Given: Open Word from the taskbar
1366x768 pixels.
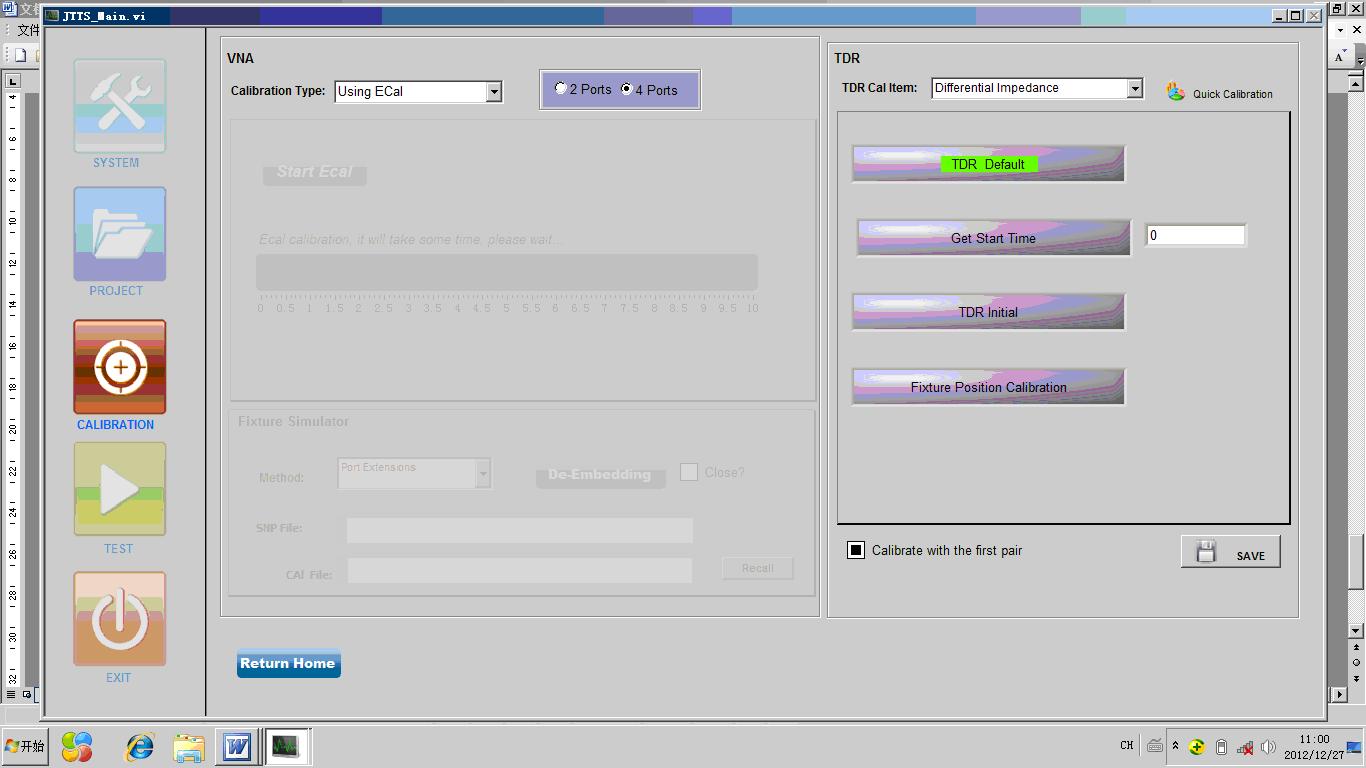Looking at the screenshot, I should click(x=237, y=747).
